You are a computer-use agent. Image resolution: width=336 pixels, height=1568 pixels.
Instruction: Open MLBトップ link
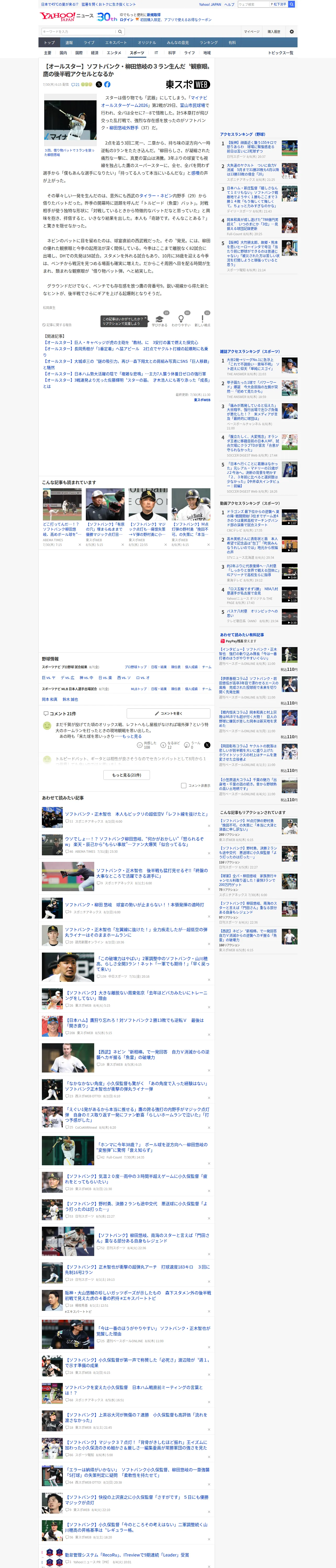(x=139, y=689)
